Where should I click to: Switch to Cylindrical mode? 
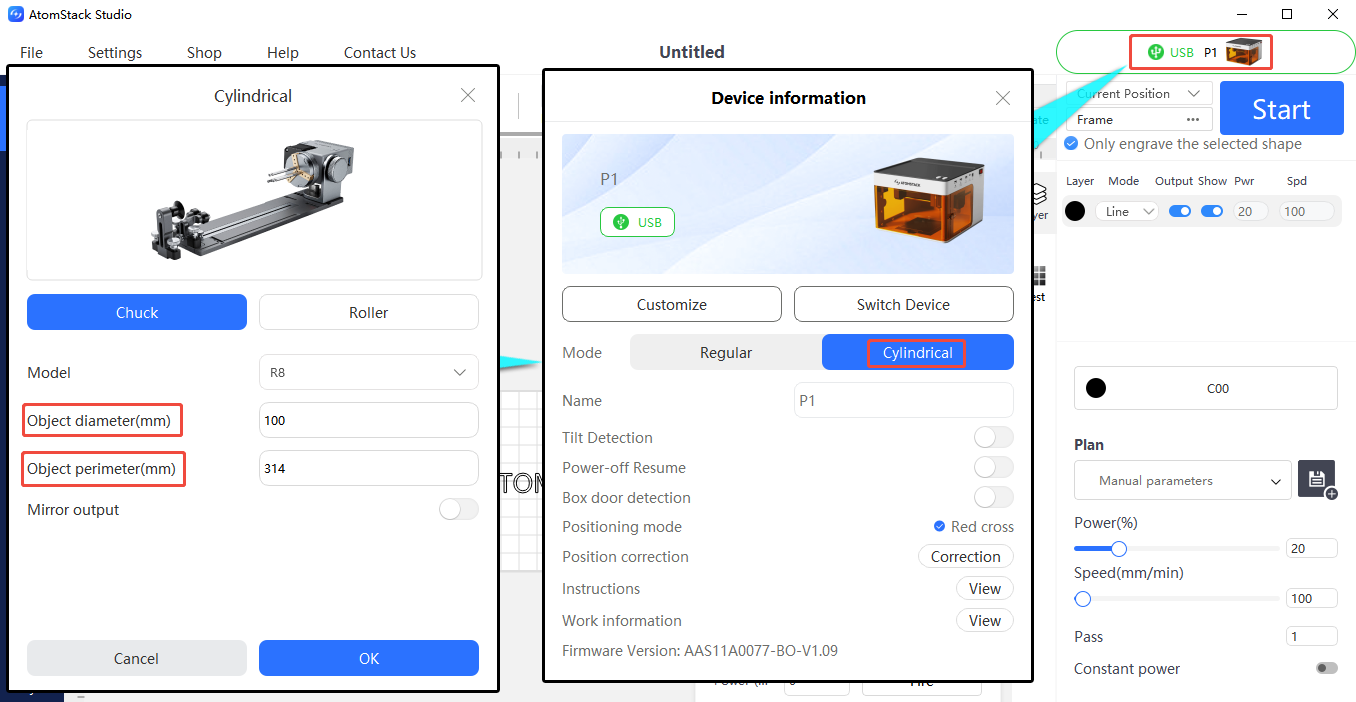tap(918, 352)
